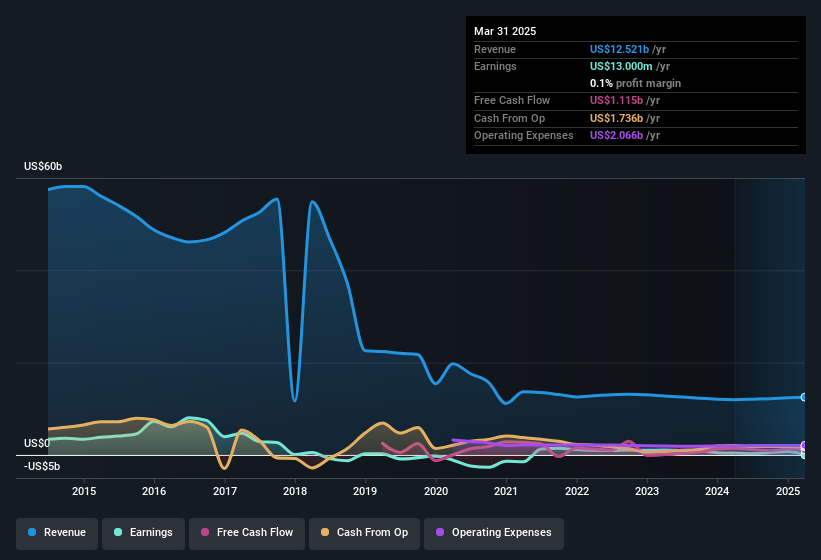This screenshot has height=560, width=821.
Task: Click the Revenue row label in tooltip
Action: coord(495,49)
